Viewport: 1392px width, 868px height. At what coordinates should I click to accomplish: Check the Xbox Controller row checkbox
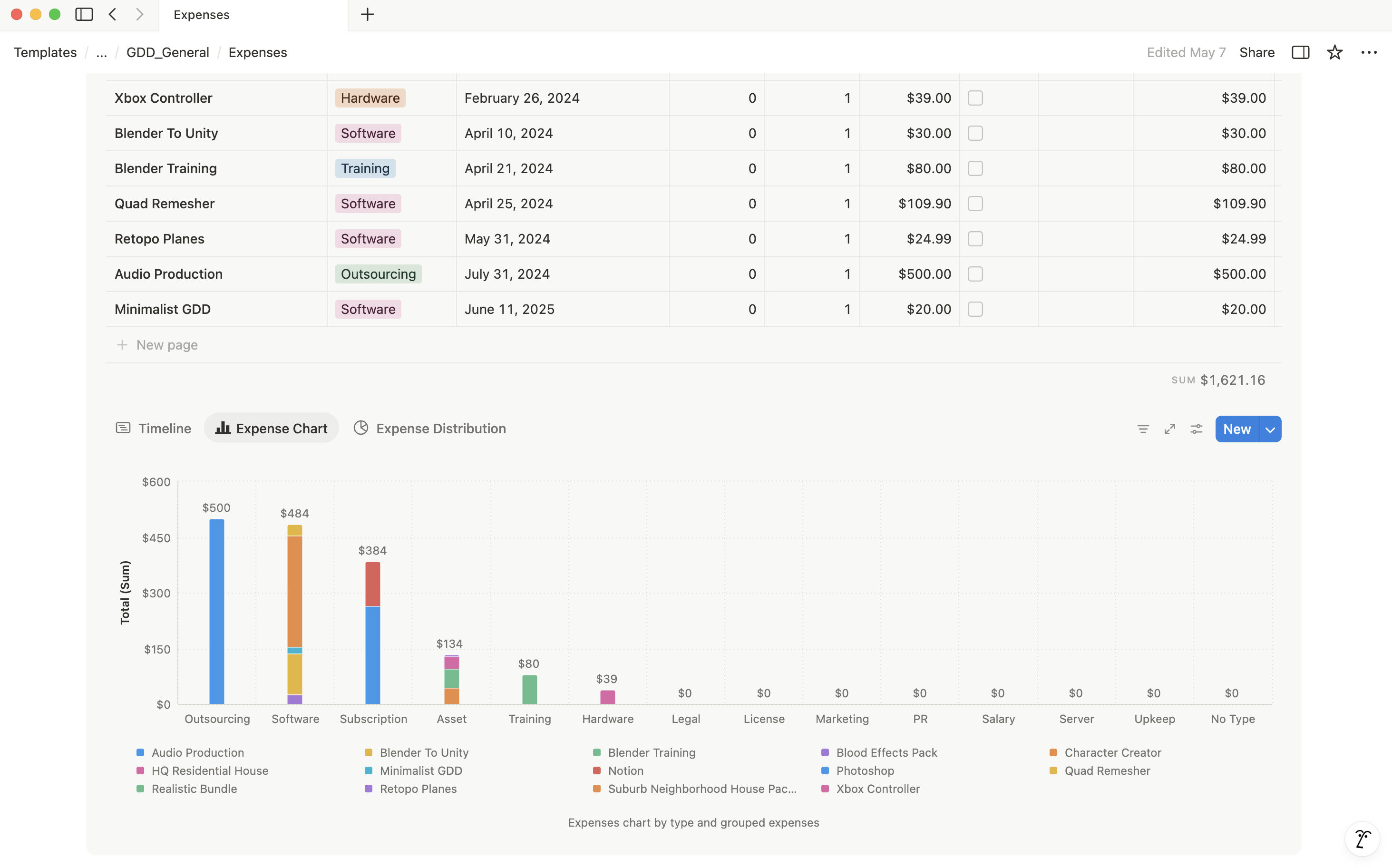(x=975, y=98)
